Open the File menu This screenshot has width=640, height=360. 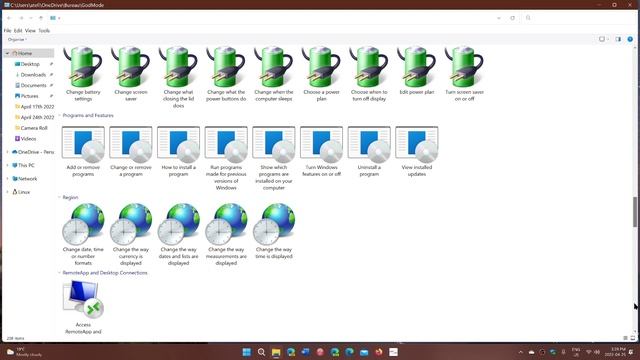(x=7, y=31)
